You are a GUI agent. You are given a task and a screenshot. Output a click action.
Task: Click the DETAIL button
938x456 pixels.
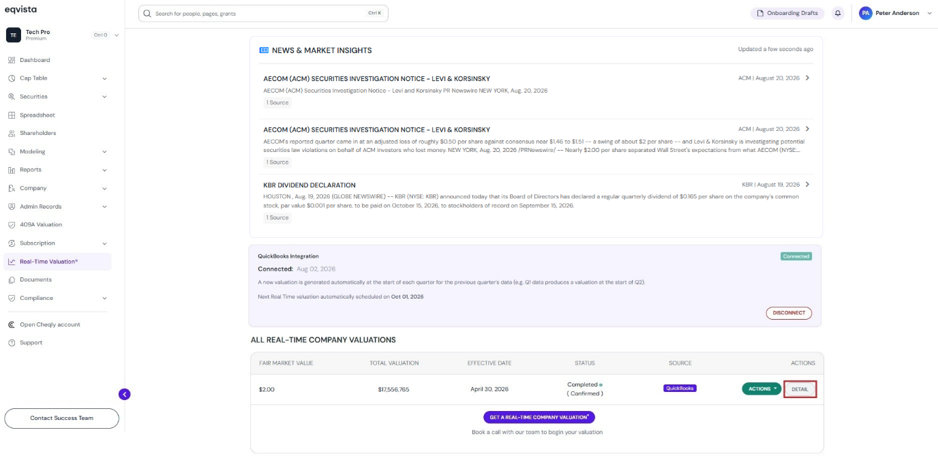pyautogui.click(x=800, y=389)
